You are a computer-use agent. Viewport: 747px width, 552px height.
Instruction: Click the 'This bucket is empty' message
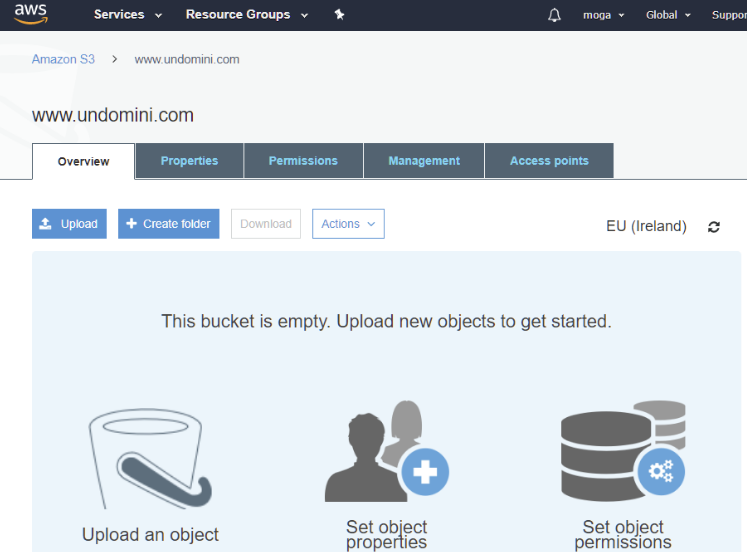tap(386, 321)
